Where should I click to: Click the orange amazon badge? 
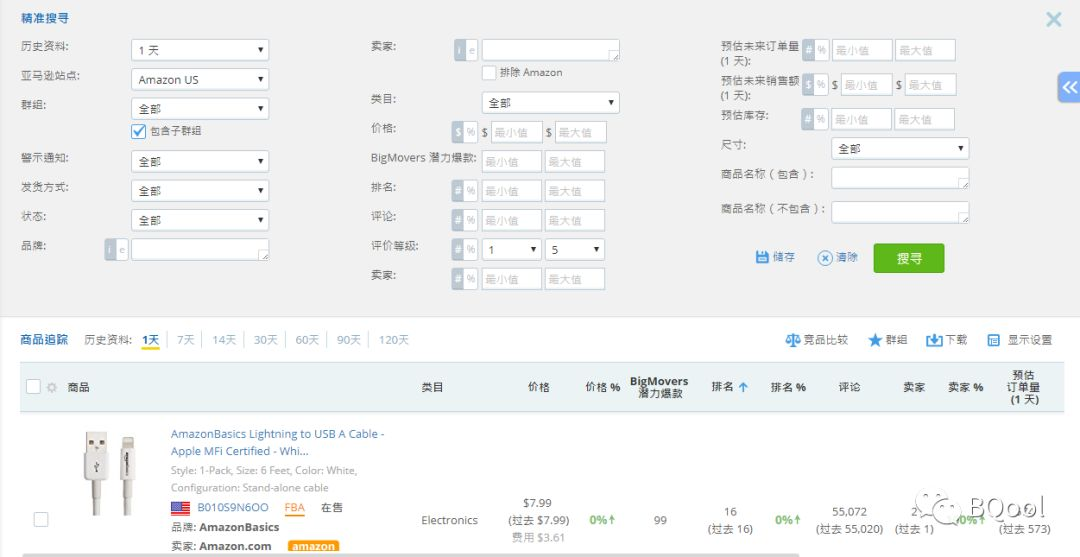313,546
